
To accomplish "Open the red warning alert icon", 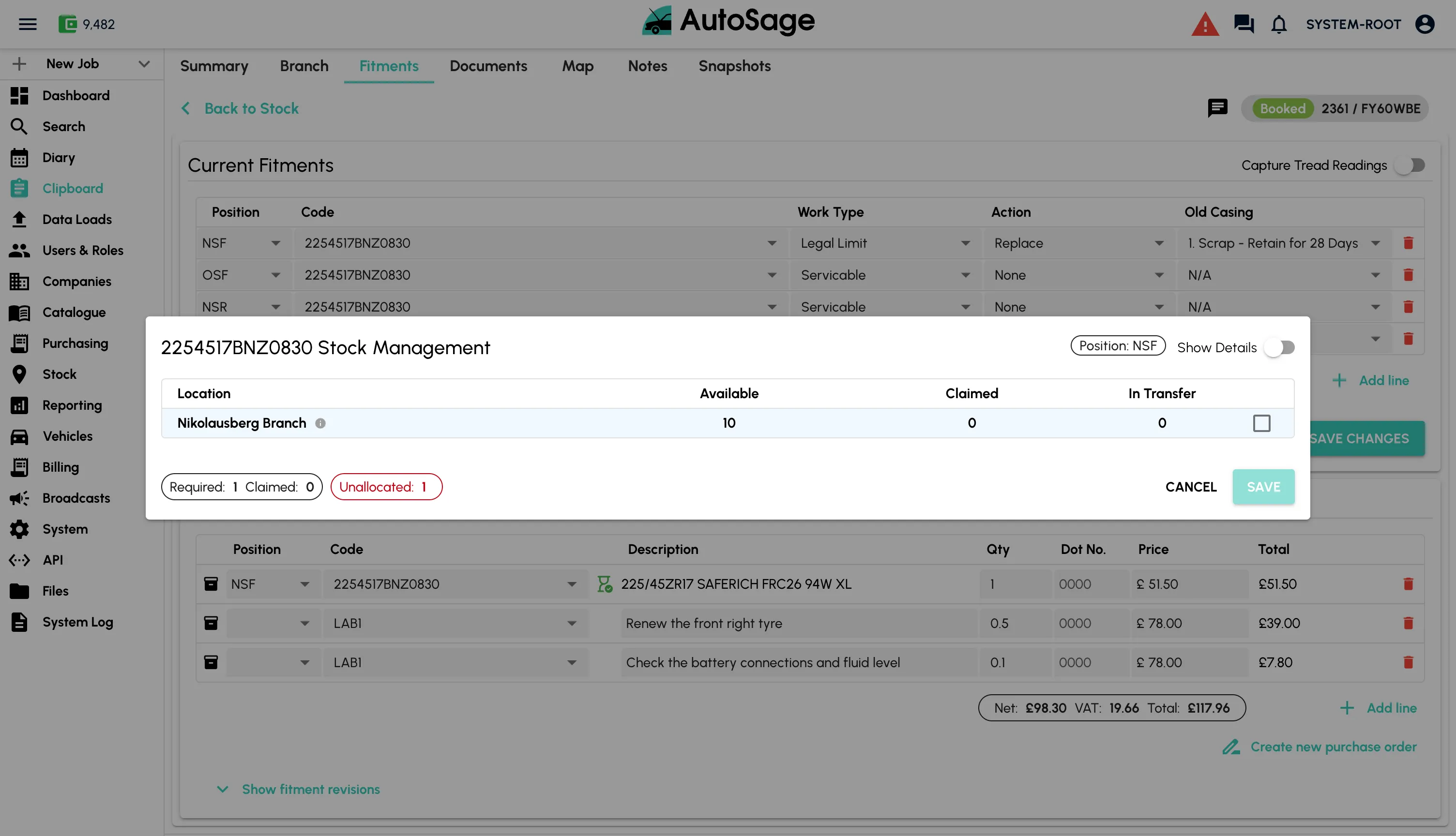I will pyautogui.click(x=1204, y=25).
